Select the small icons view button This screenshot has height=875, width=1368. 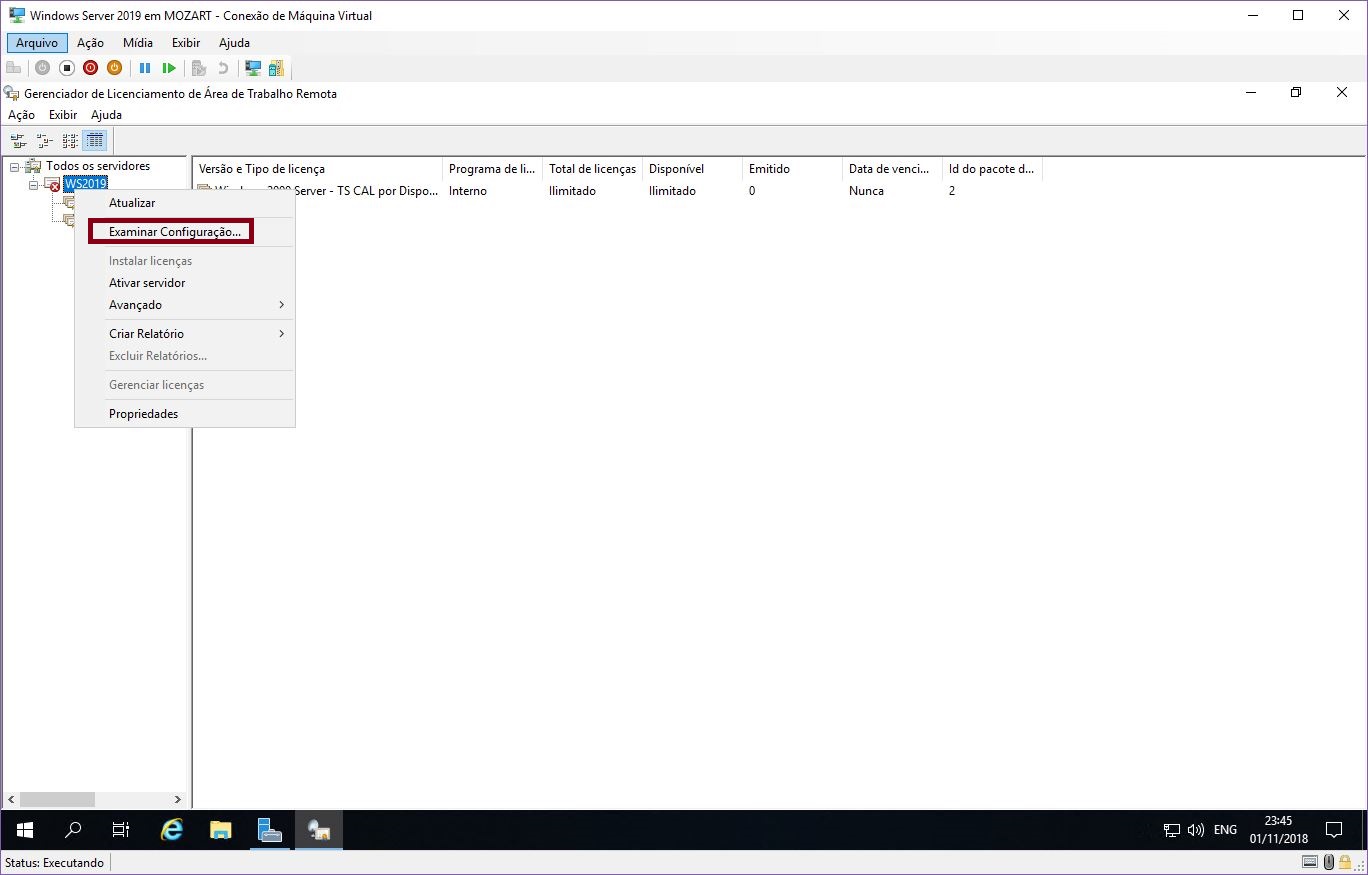(44, 140)
